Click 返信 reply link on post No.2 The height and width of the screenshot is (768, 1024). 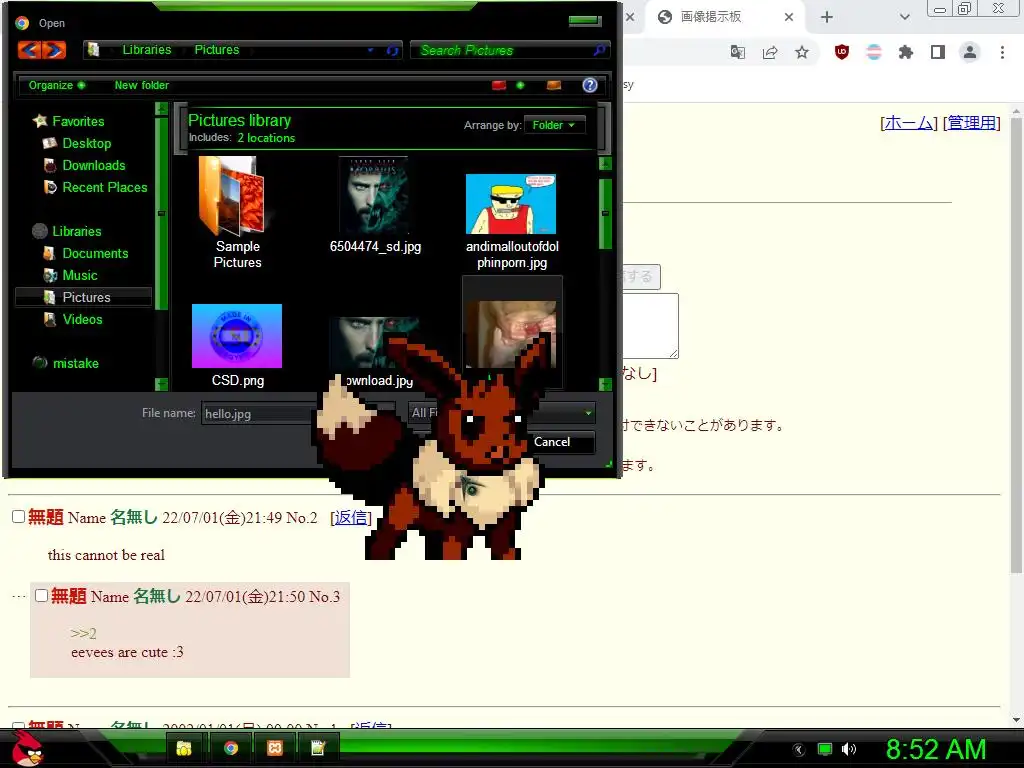[351, 517]
